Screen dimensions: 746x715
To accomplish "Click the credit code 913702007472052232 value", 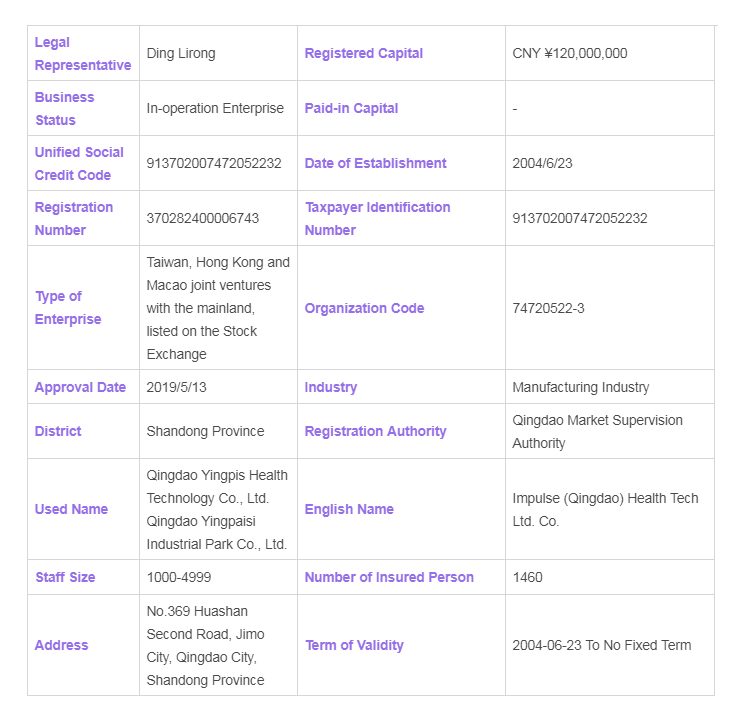I will coord(214,163).
